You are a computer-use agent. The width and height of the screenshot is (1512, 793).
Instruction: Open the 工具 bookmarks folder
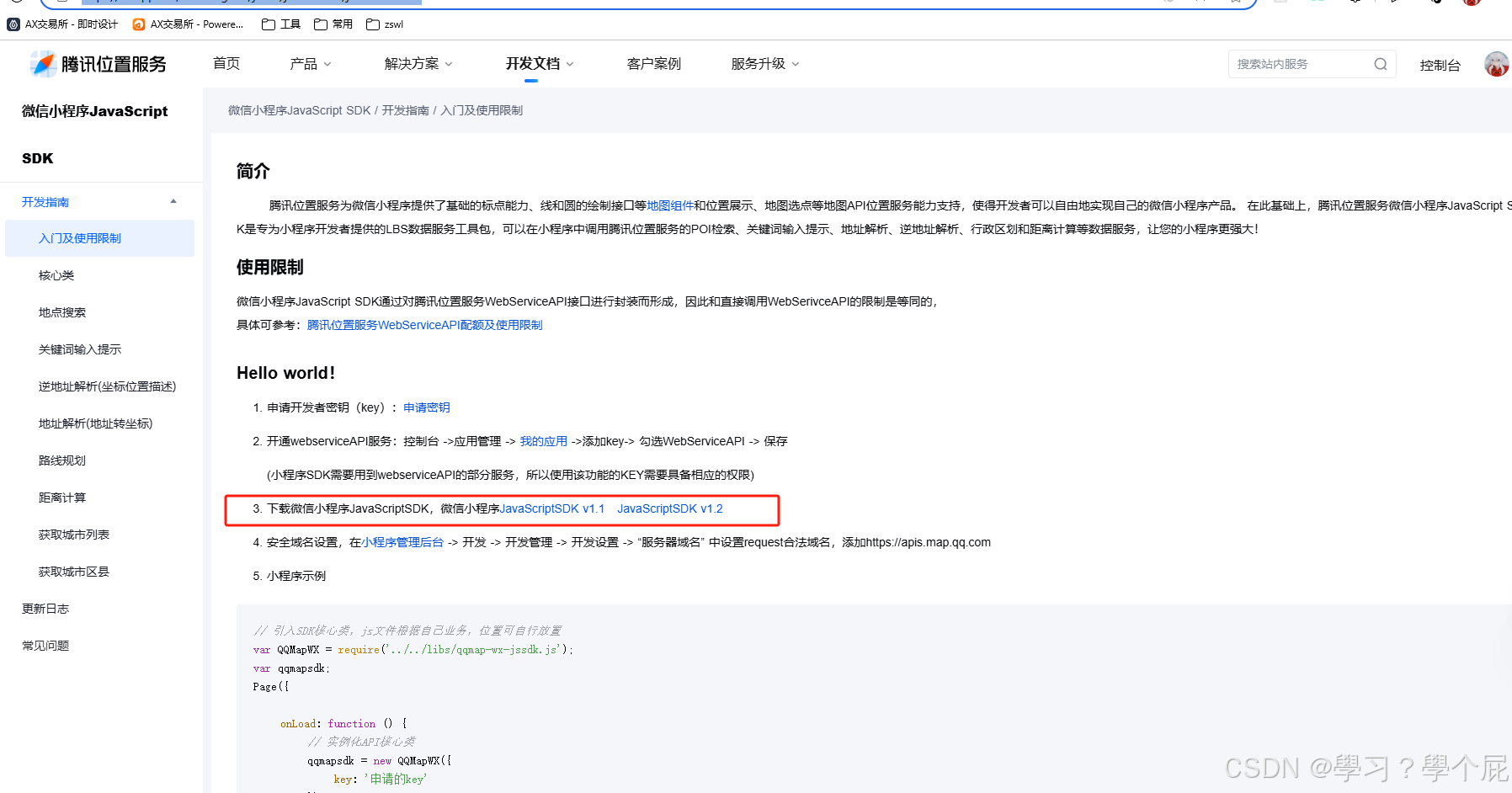coord(280,24)
